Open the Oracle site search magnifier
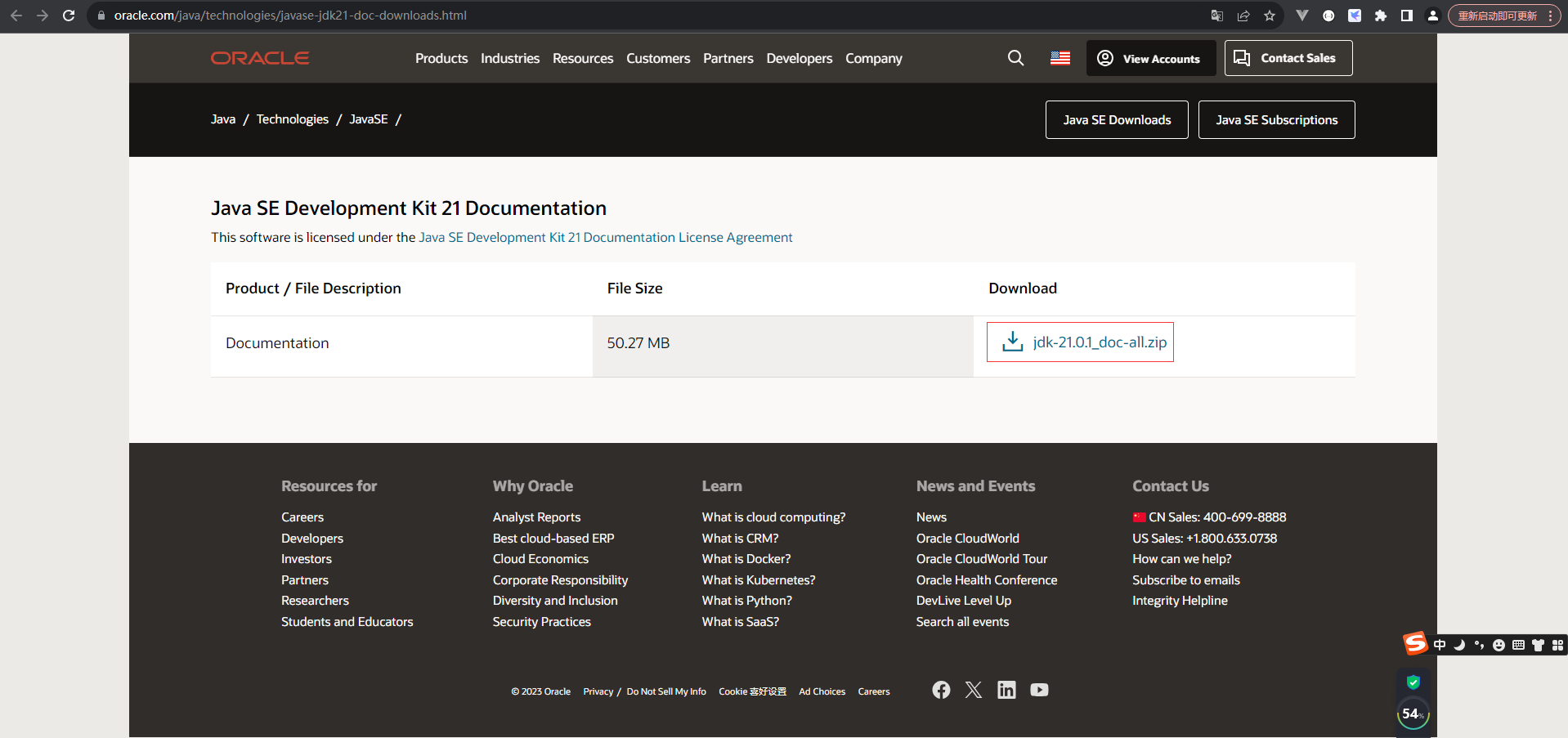The image size is (1568, 738). point(1015,58)
